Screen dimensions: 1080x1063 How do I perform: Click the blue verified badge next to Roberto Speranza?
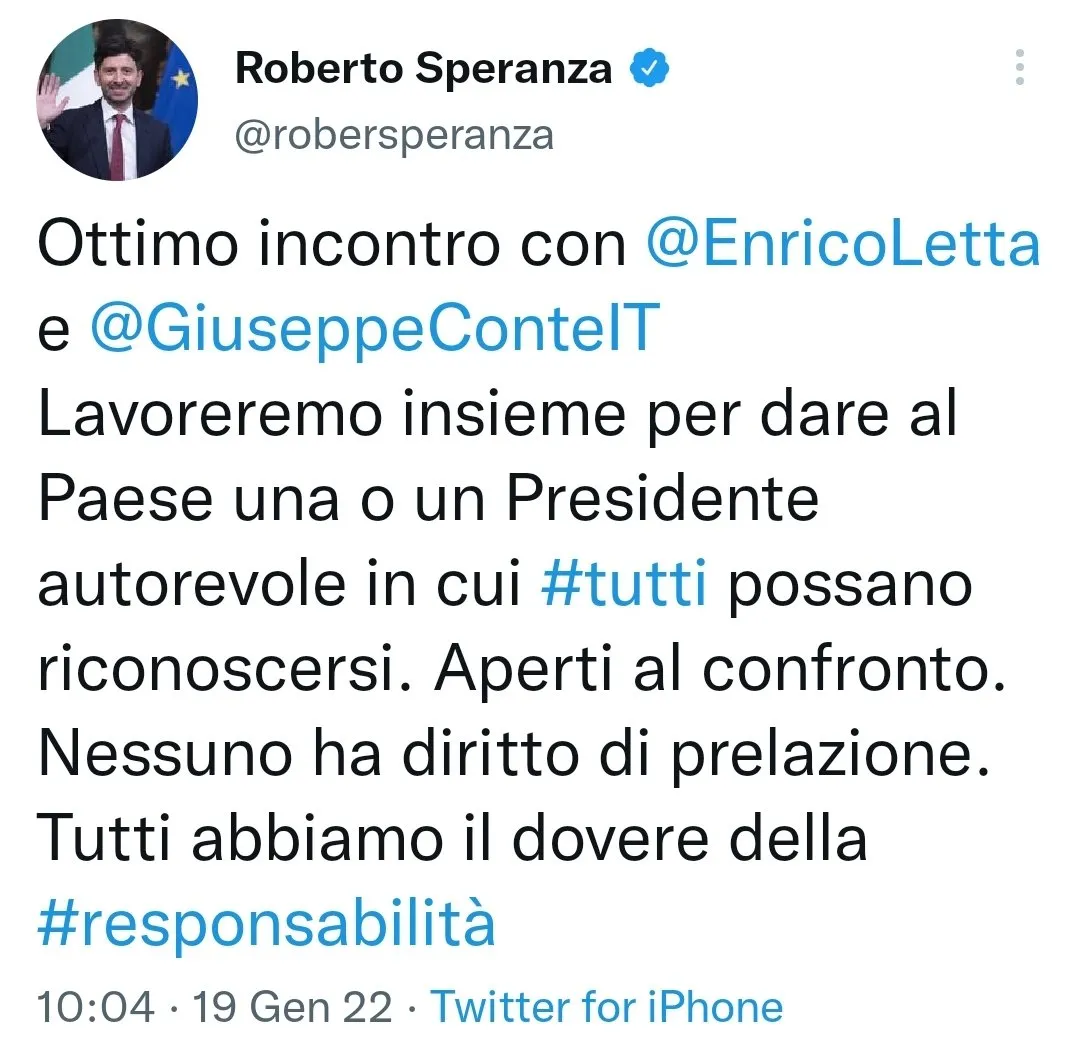650,68
